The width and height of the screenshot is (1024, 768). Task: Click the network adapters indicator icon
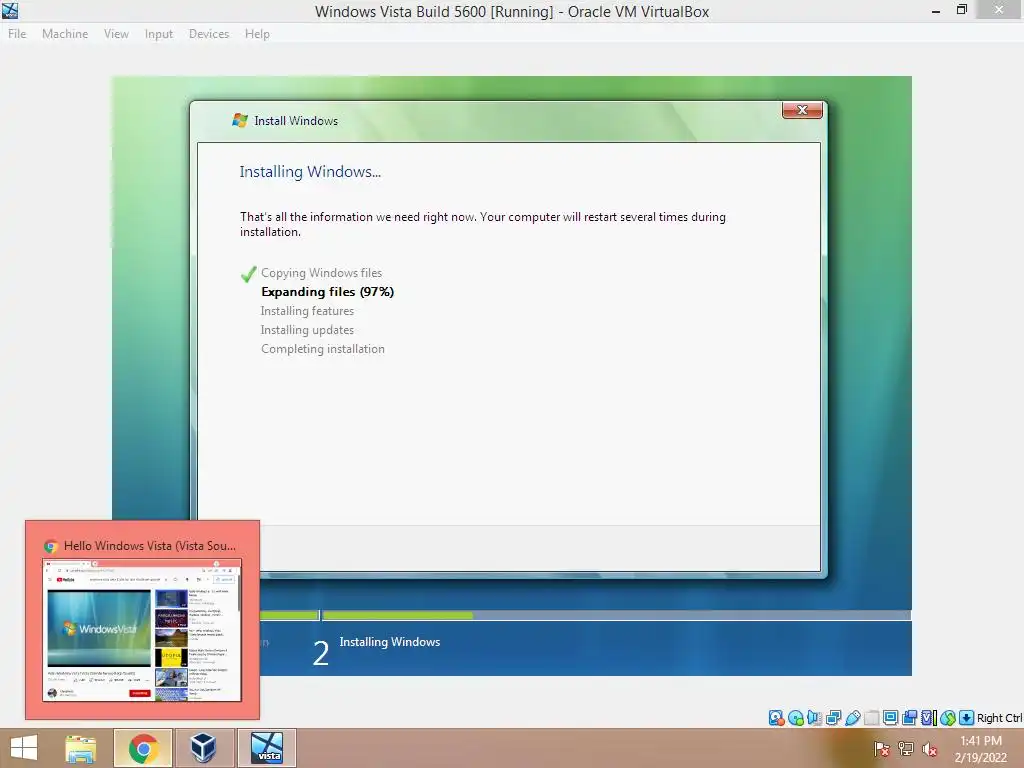[833, 718]
